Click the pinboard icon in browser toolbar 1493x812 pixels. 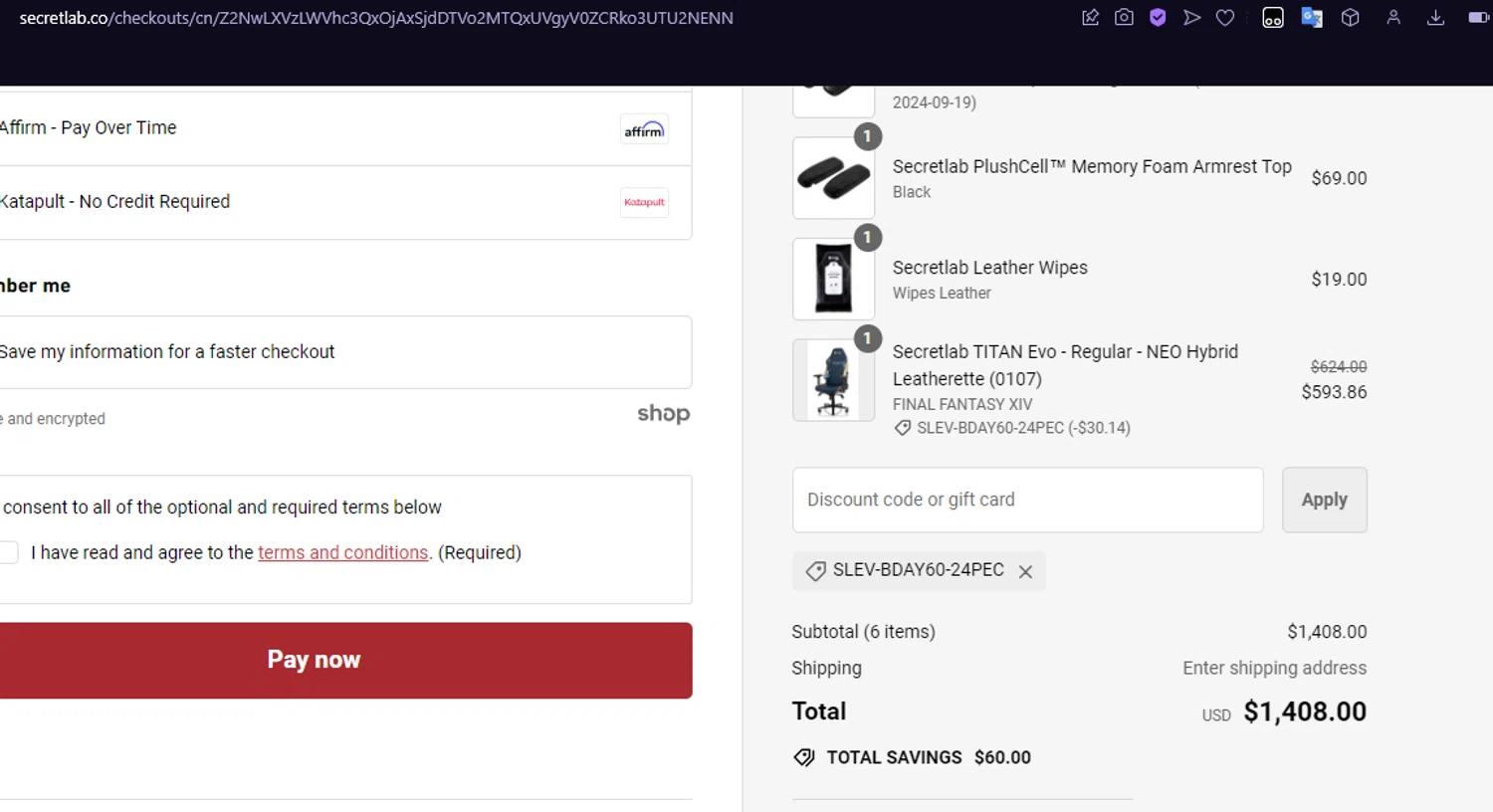1090,18
